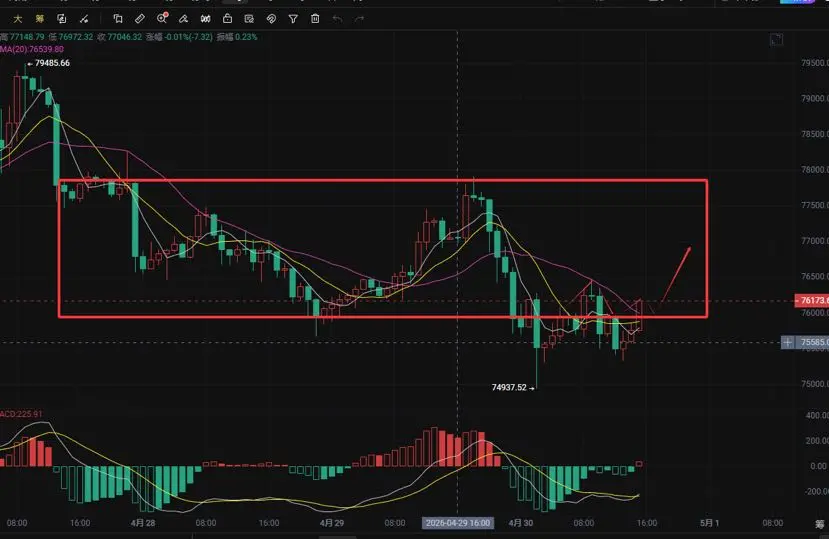829x539 pixels.
Task: Click the refresh-square icon in the toolbar
Action: coord(62,19)
